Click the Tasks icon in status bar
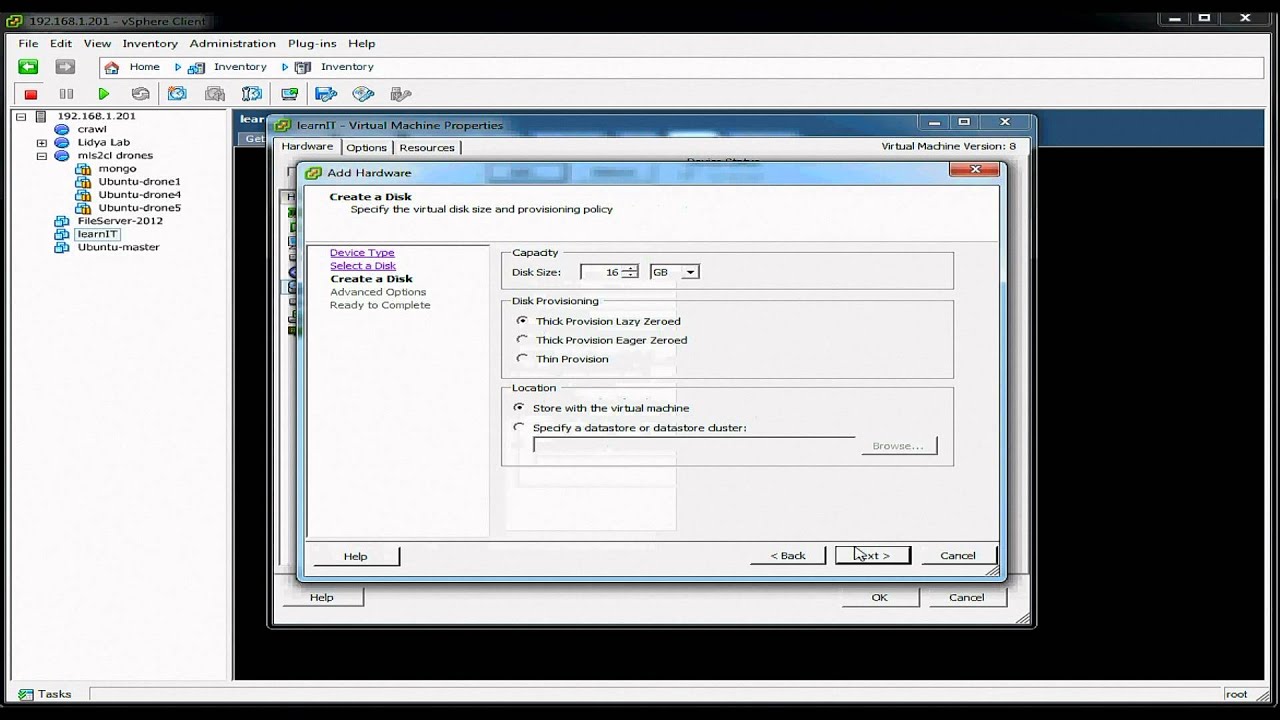The height and width of the screenshot is (720, 1280). (25, 694)
